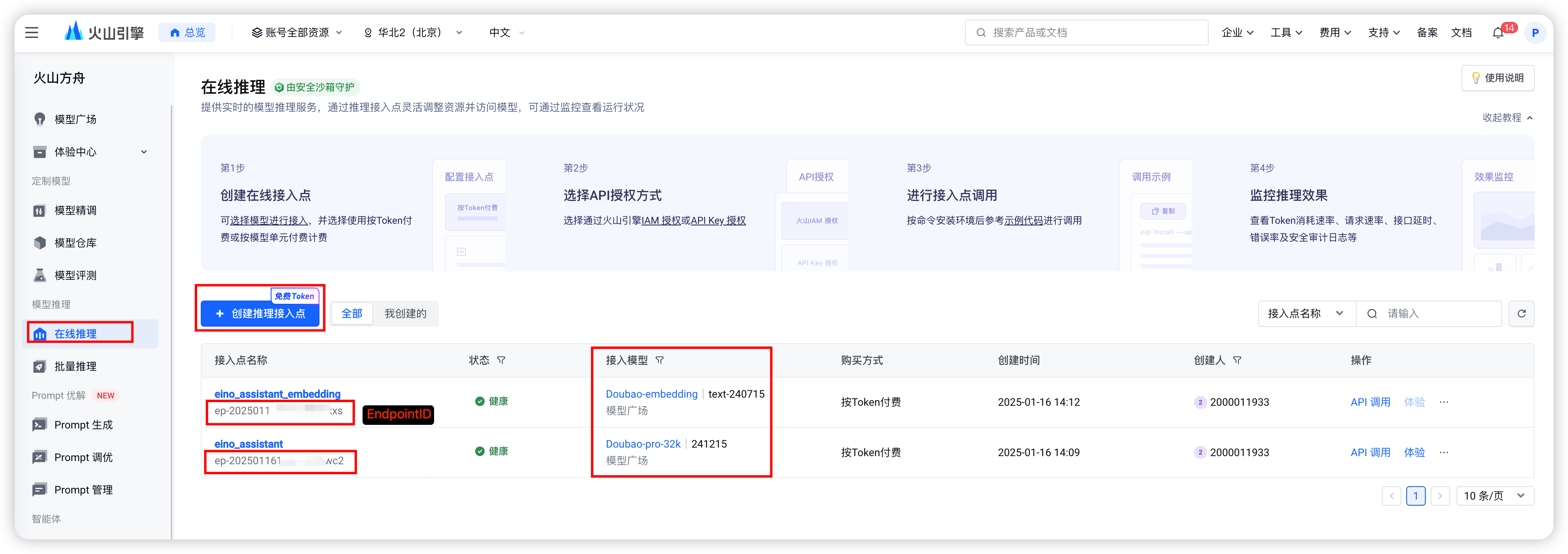1568x554 pixels.
Task: Select the 全部 filter tab
Action: point(352,314)
